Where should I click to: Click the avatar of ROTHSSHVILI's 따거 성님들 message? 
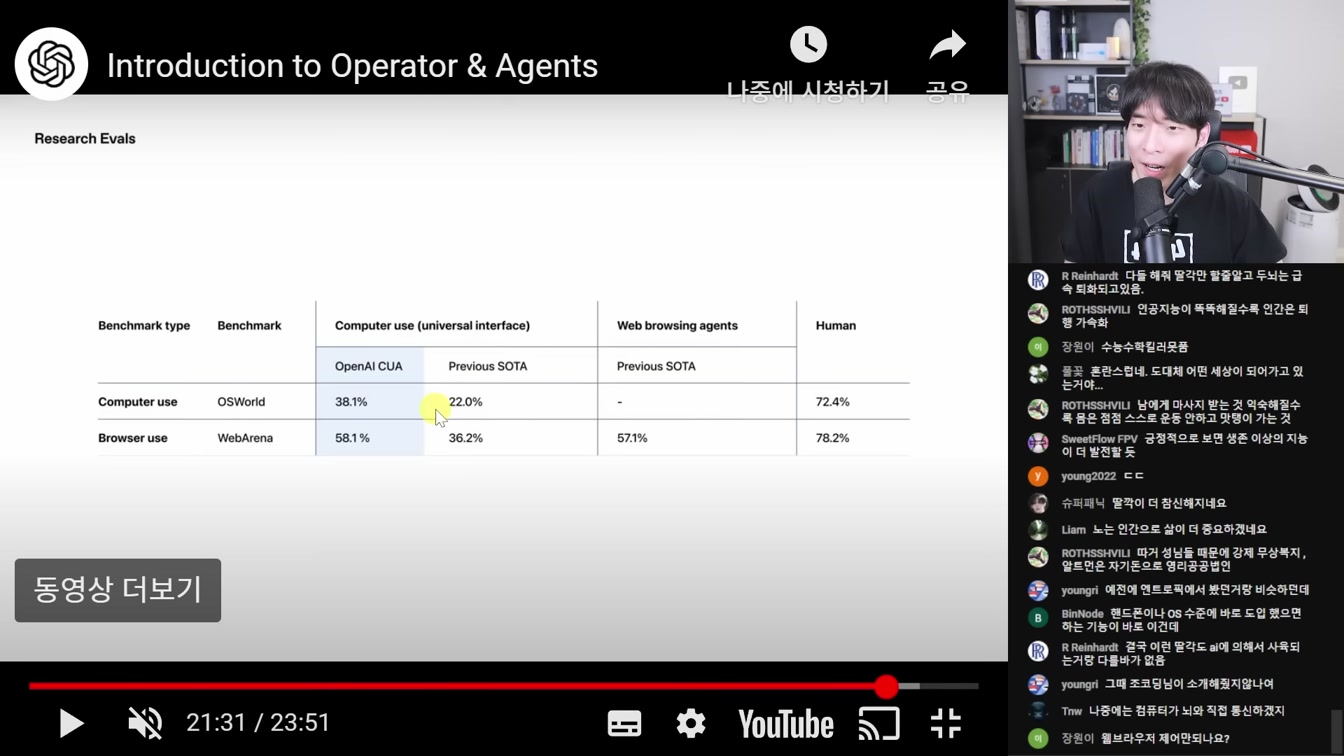click(1038, 556)
